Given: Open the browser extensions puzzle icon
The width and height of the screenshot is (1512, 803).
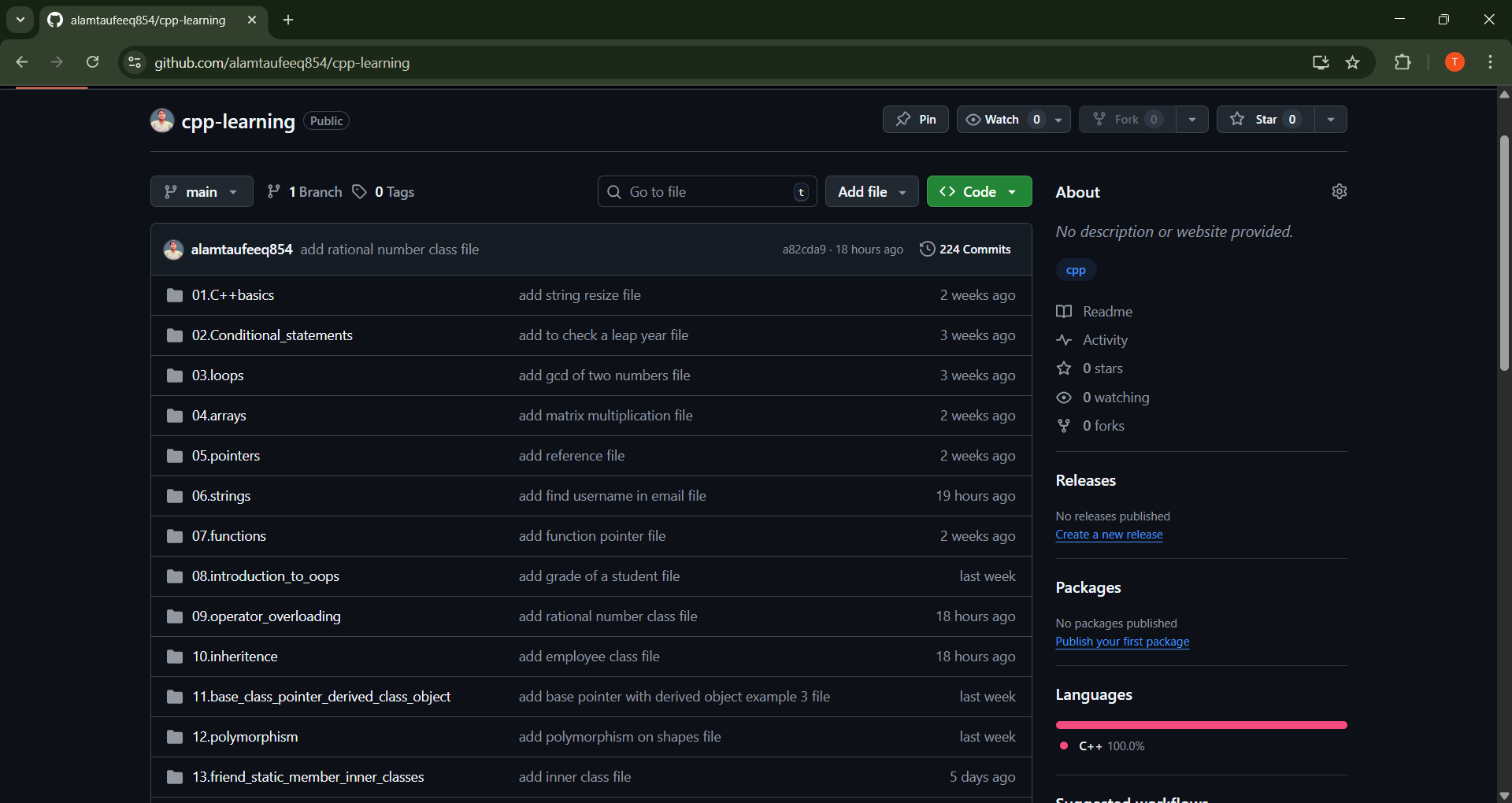Looking at the screenshot, I should (1403, 63).
